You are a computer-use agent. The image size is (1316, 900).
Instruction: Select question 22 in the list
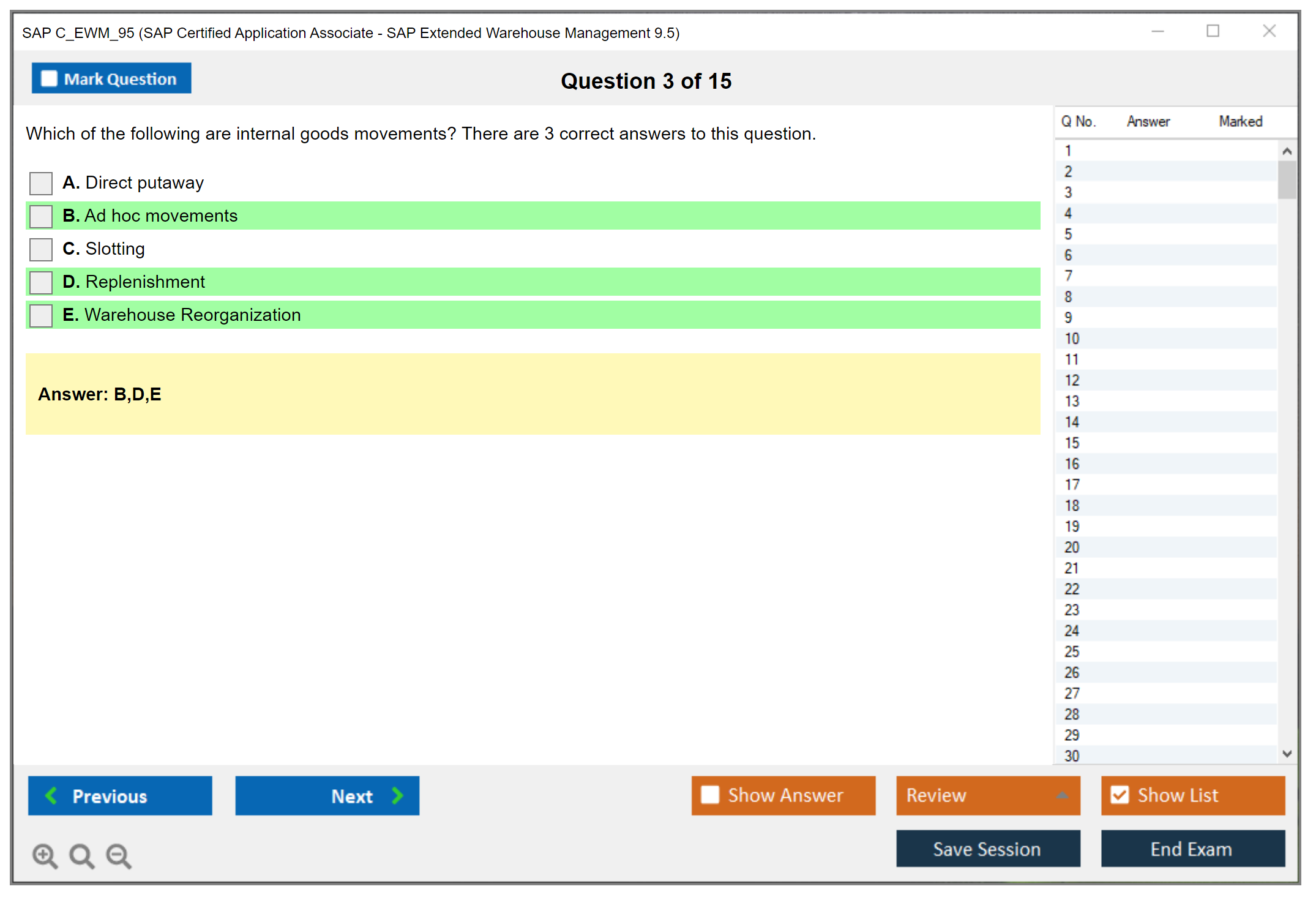1072,589
